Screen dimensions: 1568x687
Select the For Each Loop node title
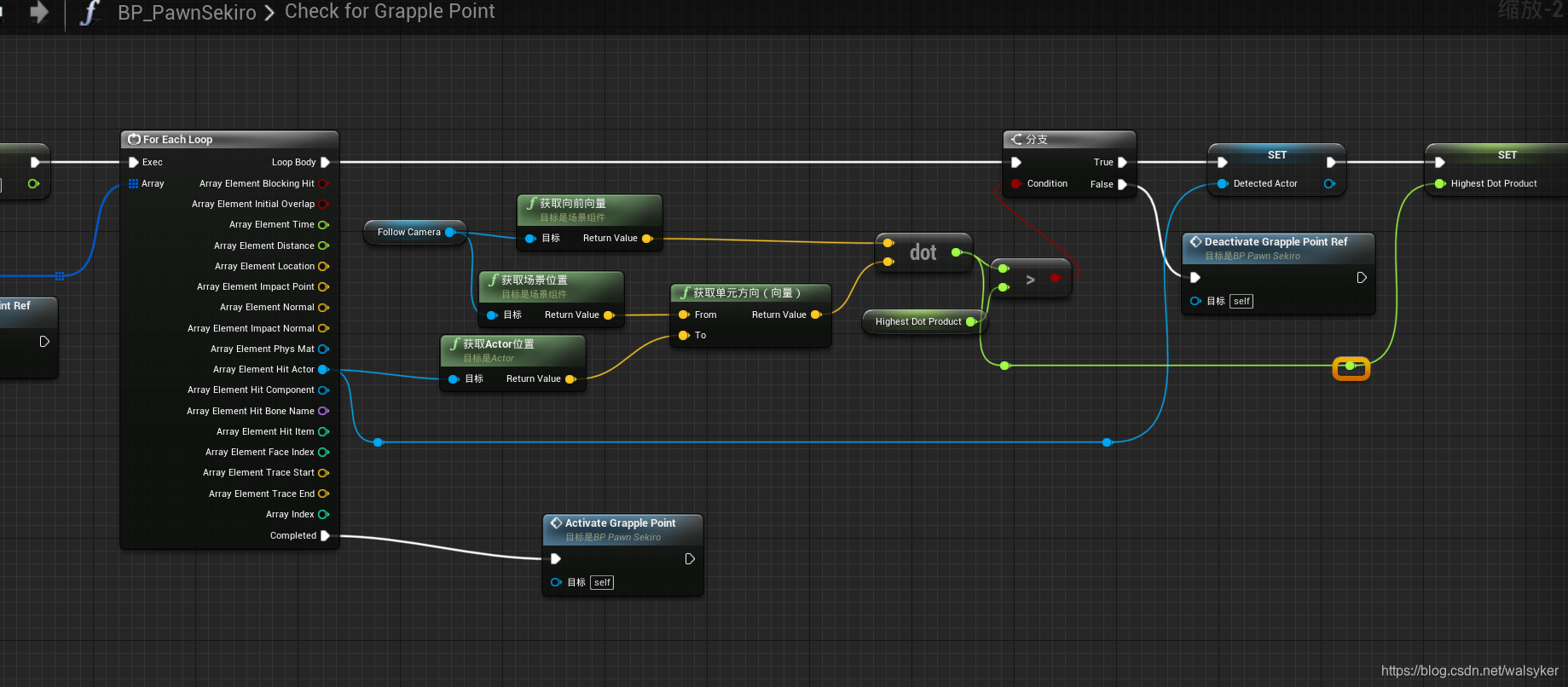coord(177,140)
